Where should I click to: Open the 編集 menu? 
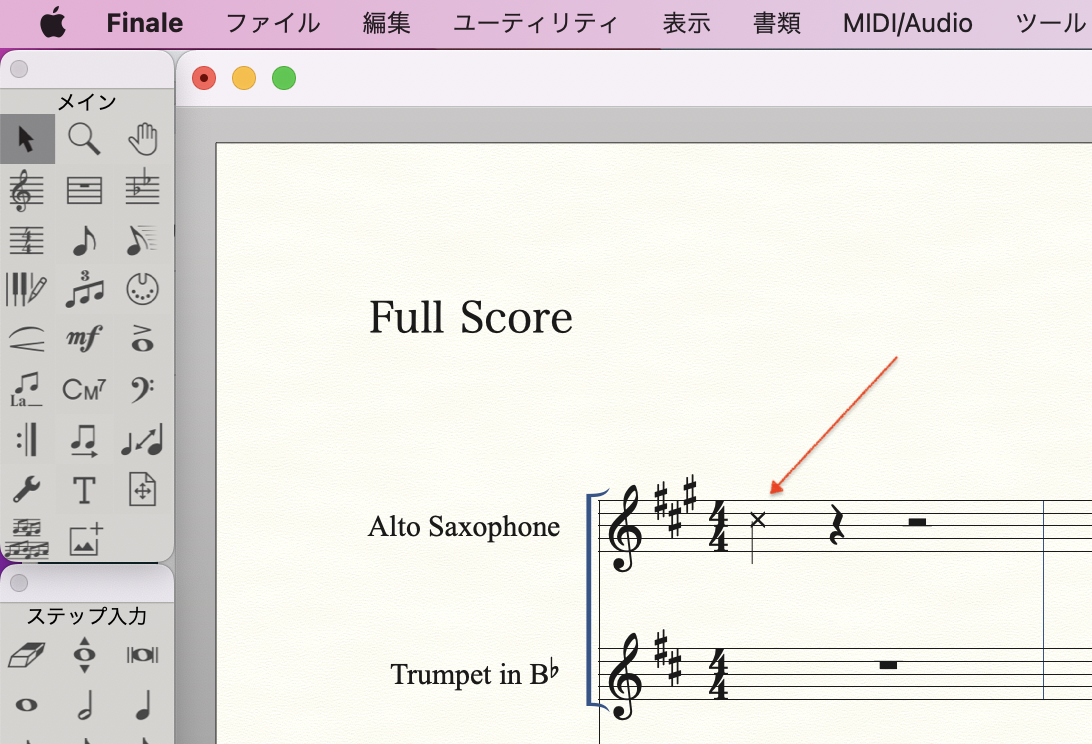[387, 24]
